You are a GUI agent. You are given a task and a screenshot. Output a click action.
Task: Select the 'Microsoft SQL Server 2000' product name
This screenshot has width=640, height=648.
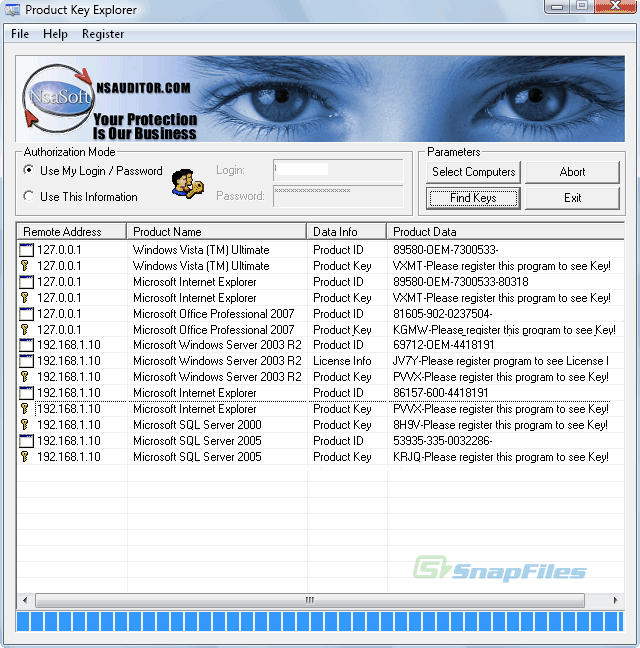coord(197,425)
